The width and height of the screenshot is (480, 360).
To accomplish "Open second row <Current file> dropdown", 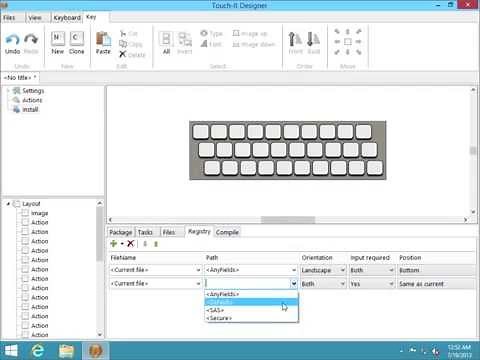I will click(198, 284).
